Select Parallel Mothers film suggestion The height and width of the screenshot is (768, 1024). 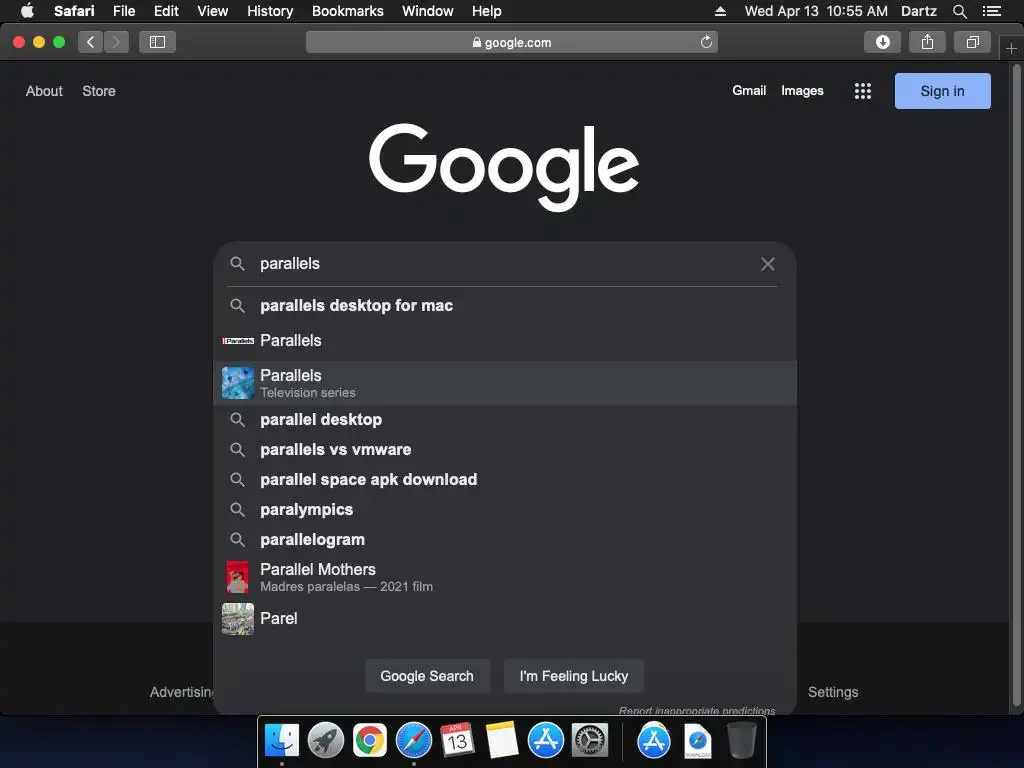coord(505,577)
